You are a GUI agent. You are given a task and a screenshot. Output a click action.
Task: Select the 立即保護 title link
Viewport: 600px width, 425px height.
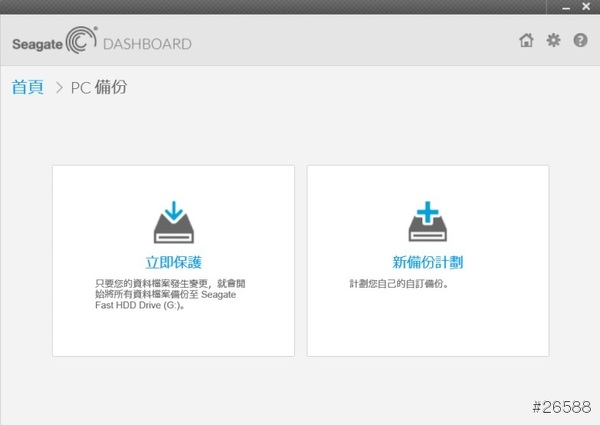(173, 262)
